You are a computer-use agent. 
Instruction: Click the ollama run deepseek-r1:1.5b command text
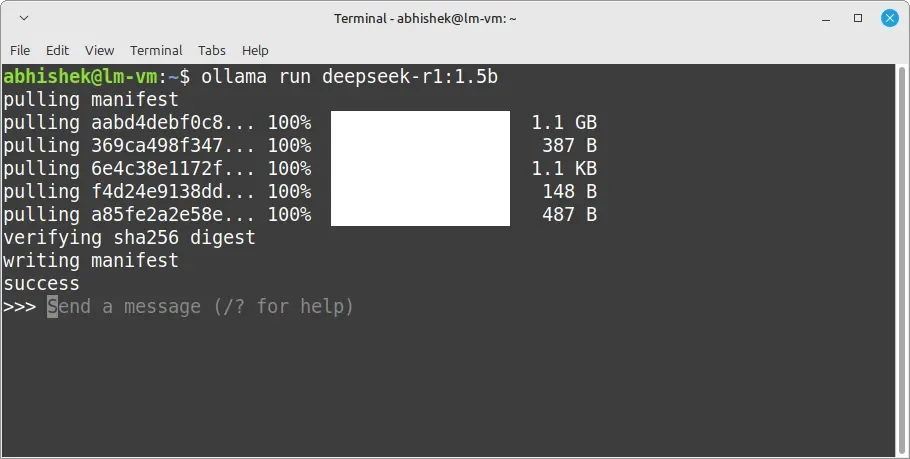pyautogui.click(x=349, y=77)
